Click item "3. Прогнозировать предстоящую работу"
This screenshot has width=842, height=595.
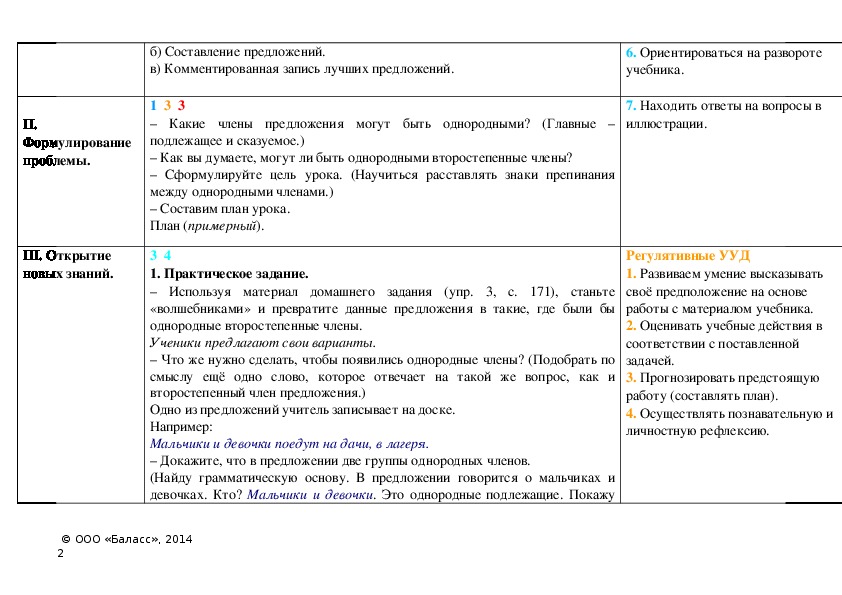[x=723, y=387]
